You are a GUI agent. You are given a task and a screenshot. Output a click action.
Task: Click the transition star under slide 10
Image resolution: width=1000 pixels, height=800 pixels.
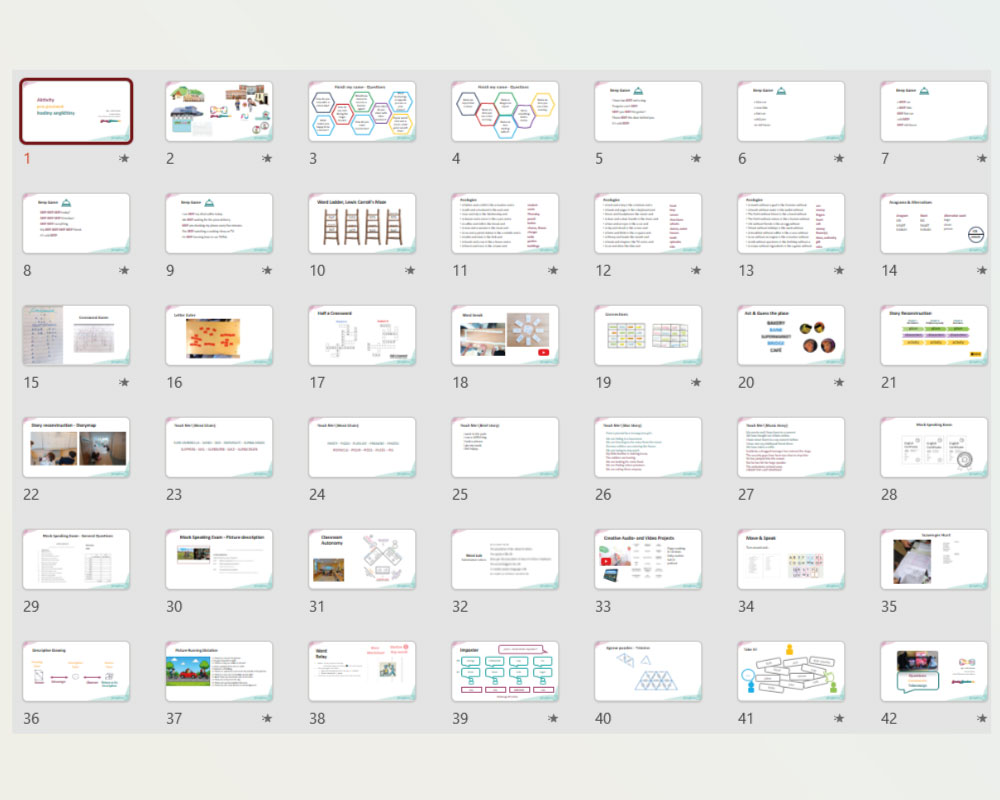click(x=410, y=270)
